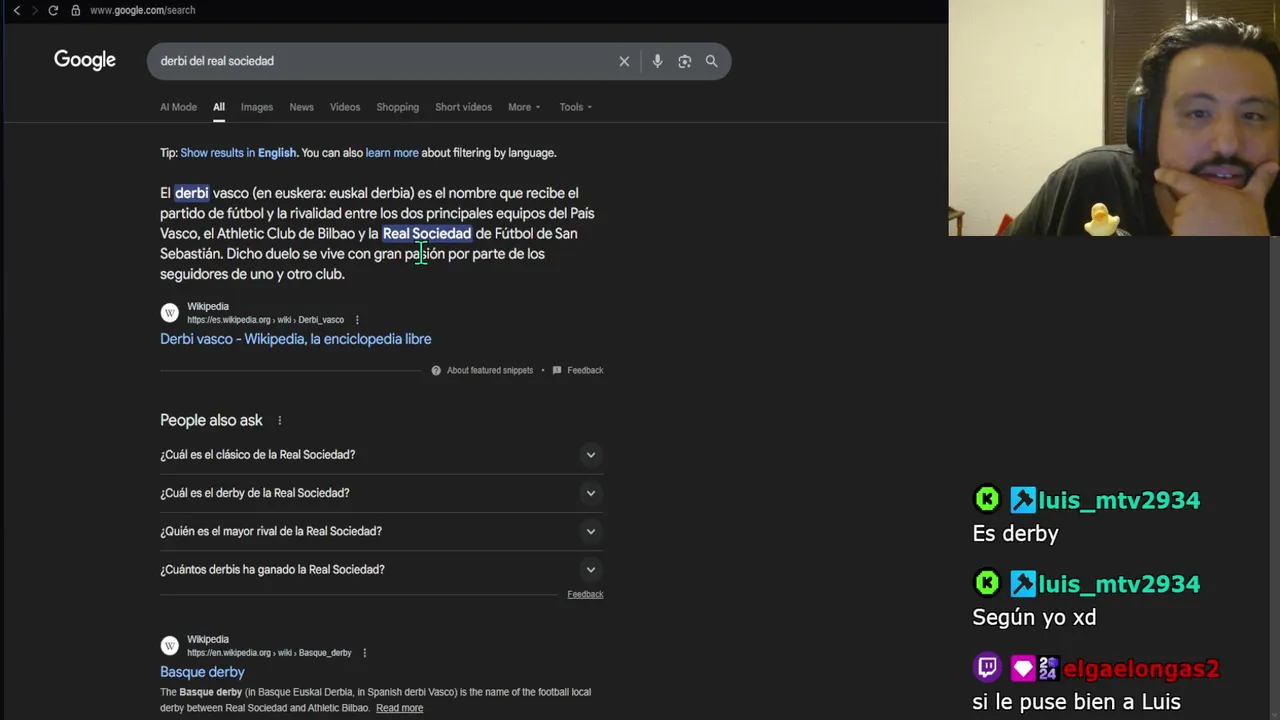Click inside the Google search input field
The width and height of the screenshot is (1280, 720).
(385, 61)
